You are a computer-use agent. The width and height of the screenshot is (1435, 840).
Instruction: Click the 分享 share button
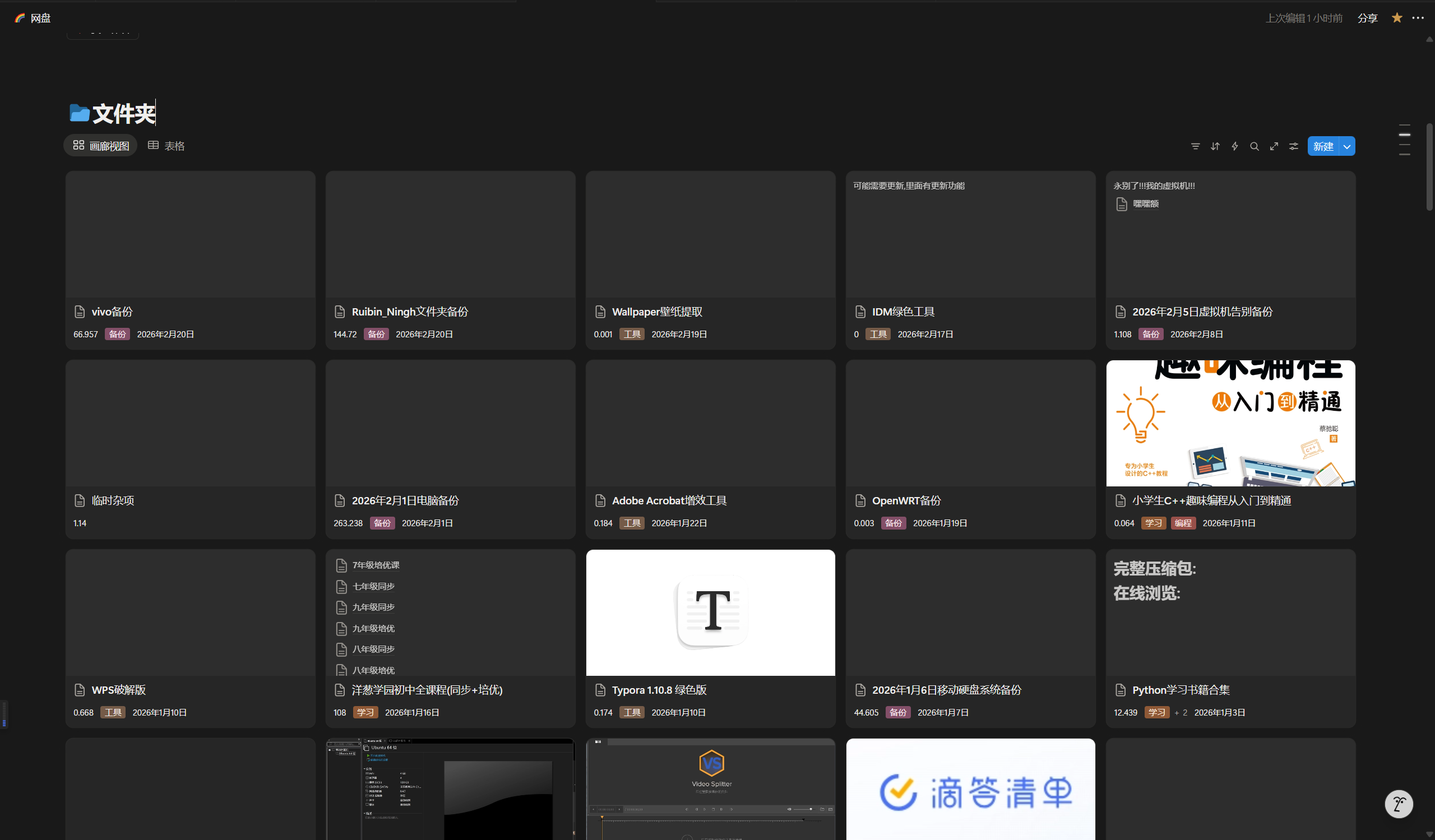pos(1367,18)
